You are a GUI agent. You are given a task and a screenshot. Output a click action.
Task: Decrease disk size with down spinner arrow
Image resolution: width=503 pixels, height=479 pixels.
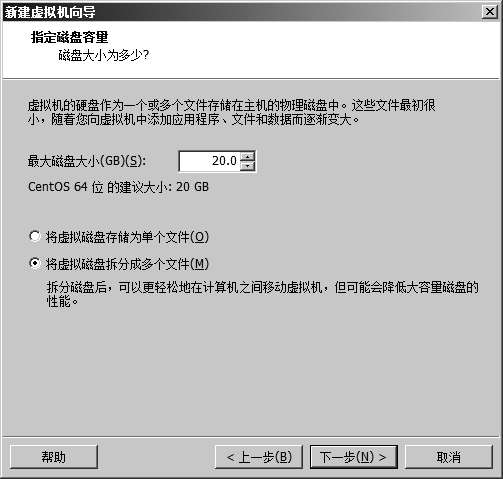pyautogui.click(x=247, y=166)
